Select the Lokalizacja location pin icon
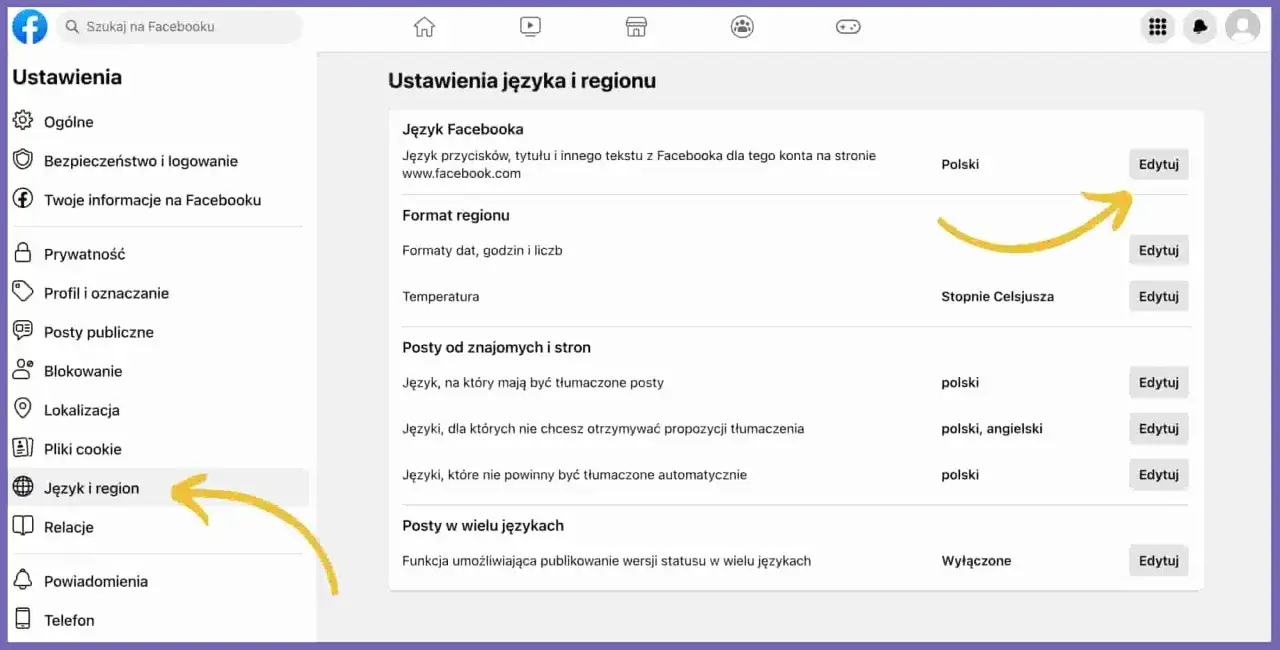The width and height of the screenshot is (1280, 650). [x=22, y=409]
